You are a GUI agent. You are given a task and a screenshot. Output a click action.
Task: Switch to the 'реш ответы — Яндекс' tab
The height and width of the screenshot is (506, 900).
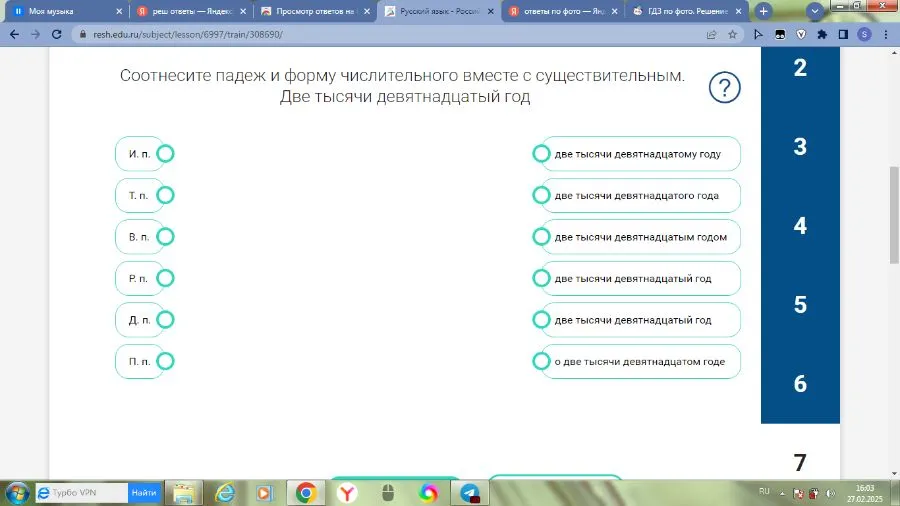point(191,11)
